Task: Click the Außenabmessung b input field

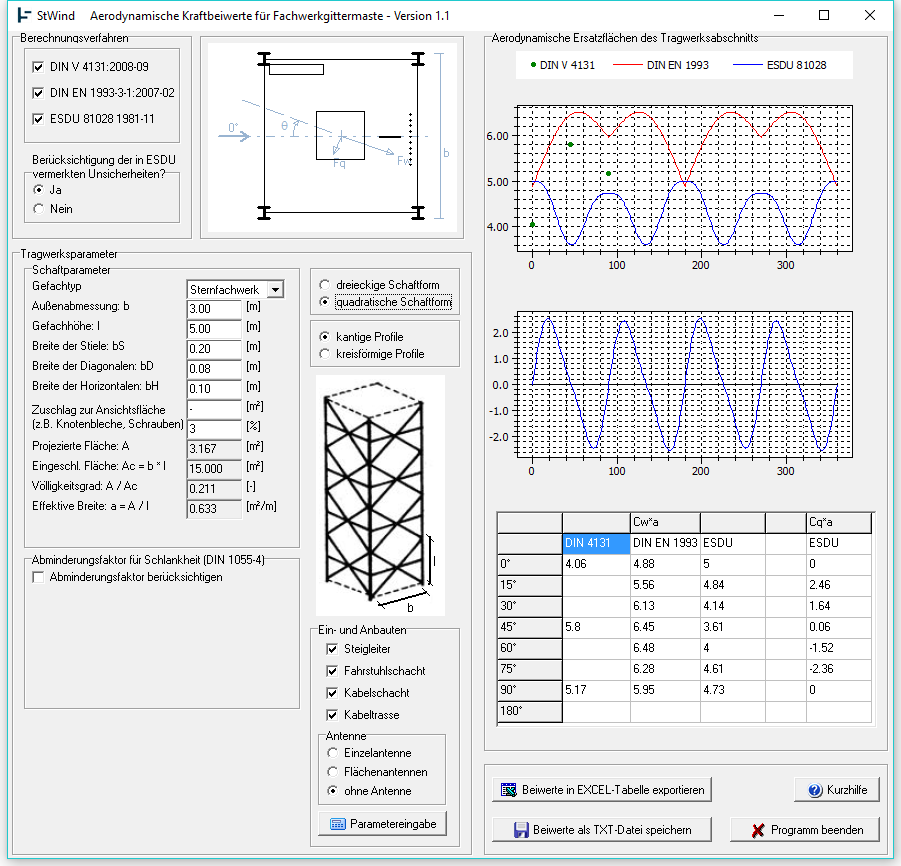Action: 214,308
